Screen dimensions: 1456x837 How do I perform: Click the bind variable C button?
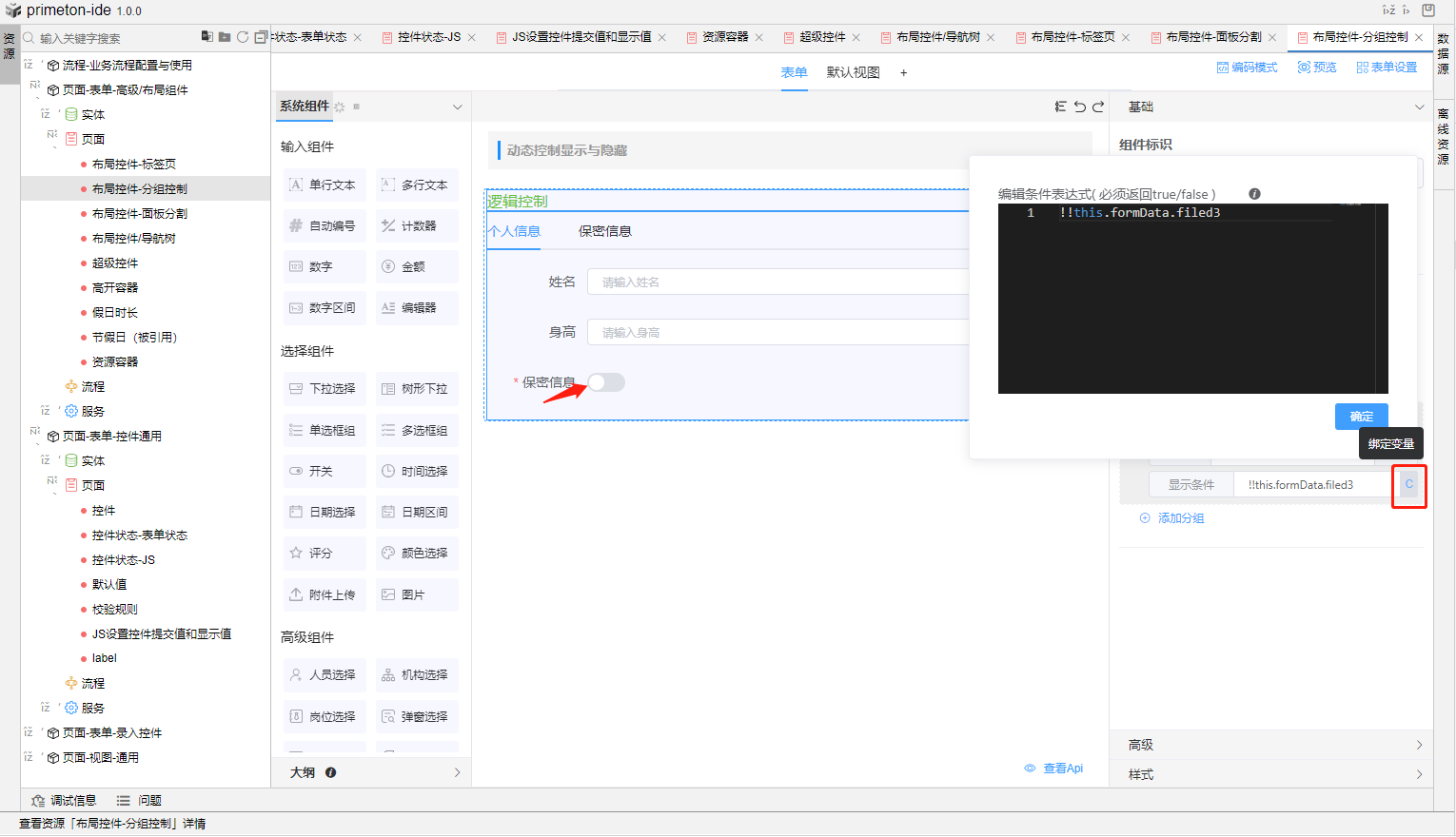tap(1409, 484)
